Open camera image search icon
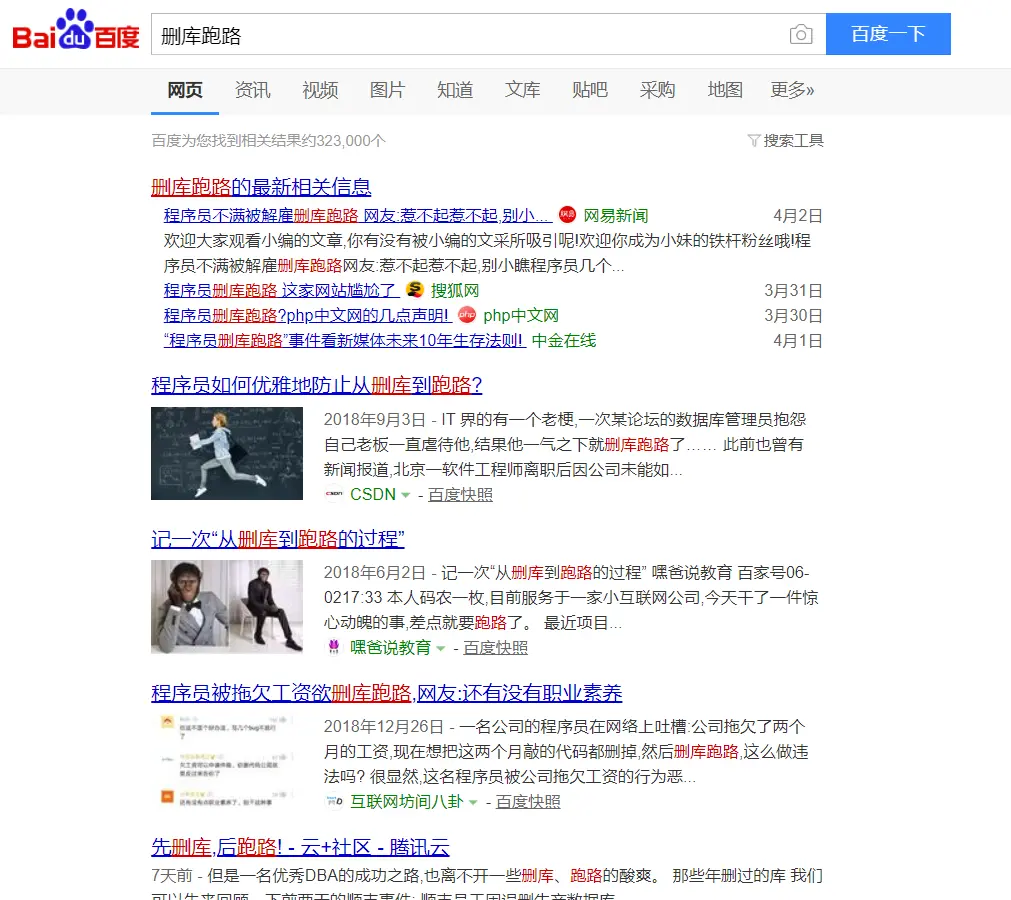This screenshot has width=1011, height=900. pos(801,34)
